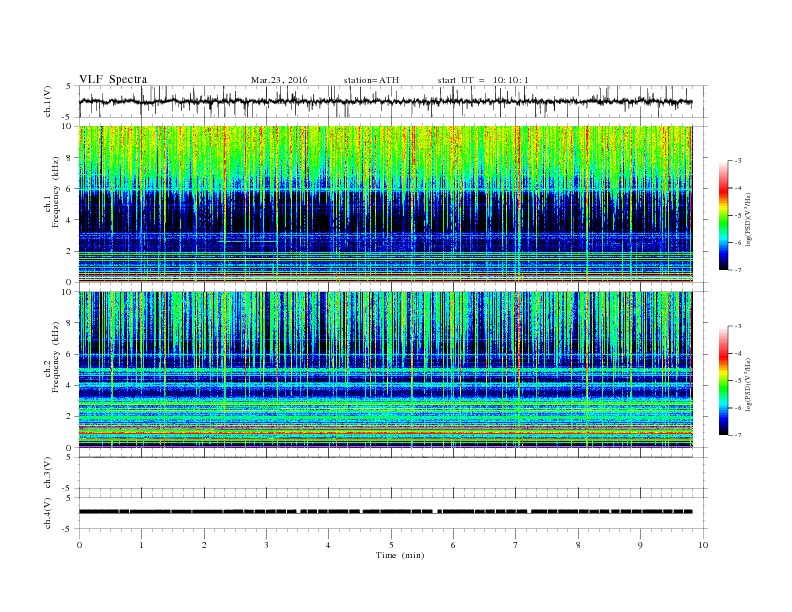Select the "ch.4(V)" axis label

coord(48,514)
